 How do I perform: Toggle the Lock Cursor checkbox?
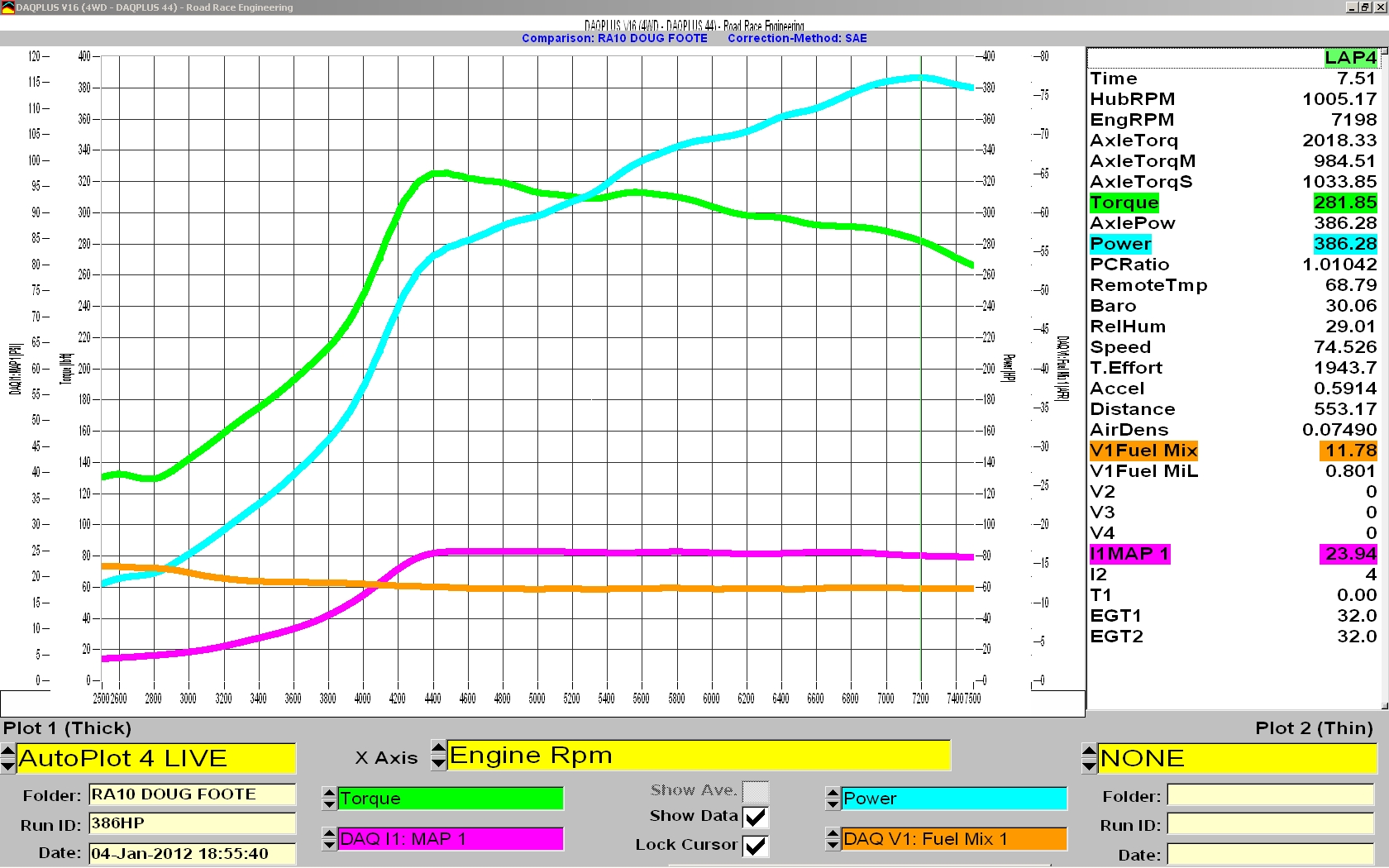pos(755,846)
